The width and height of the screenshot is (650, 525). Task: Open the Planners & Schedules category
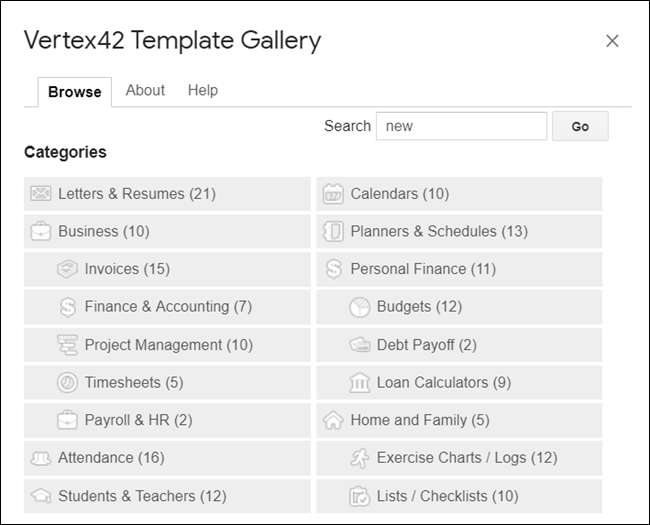click(438, 231)
